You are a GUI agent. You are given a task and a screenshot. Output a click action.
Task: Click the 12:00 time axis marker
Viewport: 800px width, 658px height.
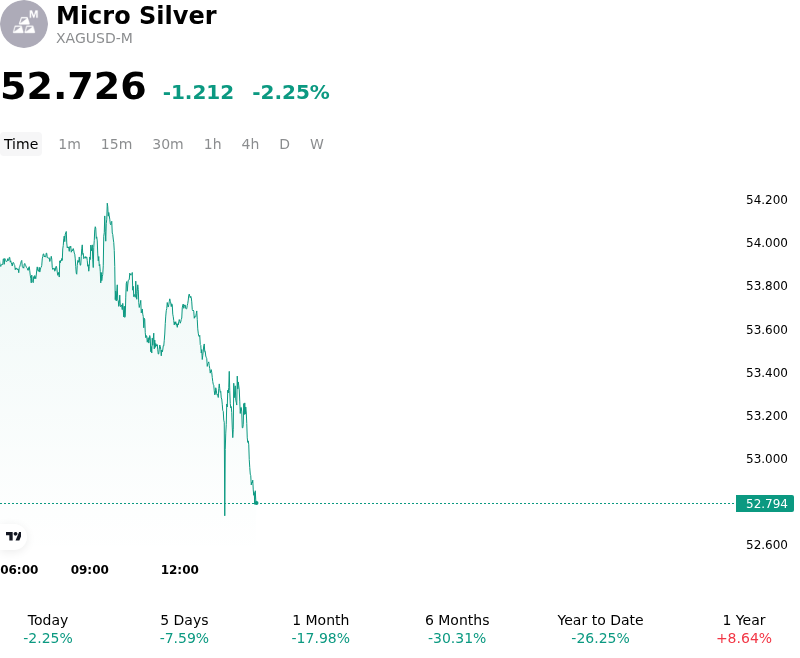(180, 569)
